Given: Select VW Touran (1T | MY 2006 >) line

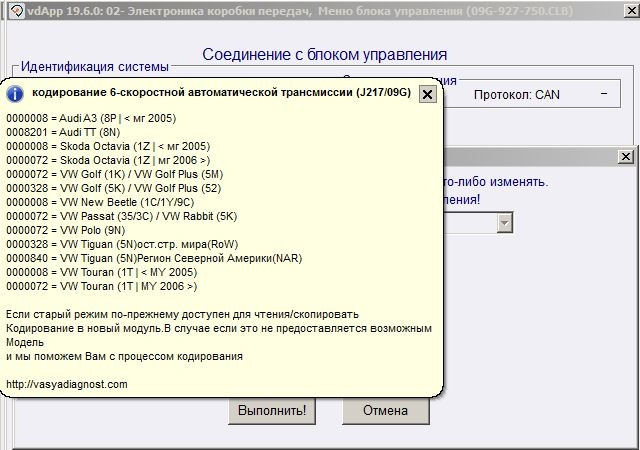Looking at the screenshot, I should pos(102,286).
